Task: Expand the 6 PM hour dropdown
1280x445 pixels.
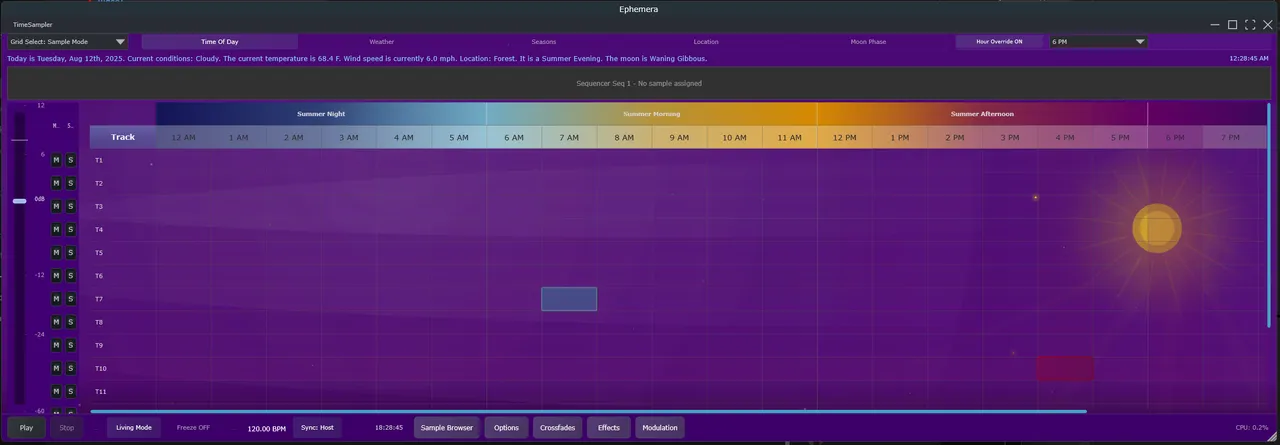Action: point(1097,42)
